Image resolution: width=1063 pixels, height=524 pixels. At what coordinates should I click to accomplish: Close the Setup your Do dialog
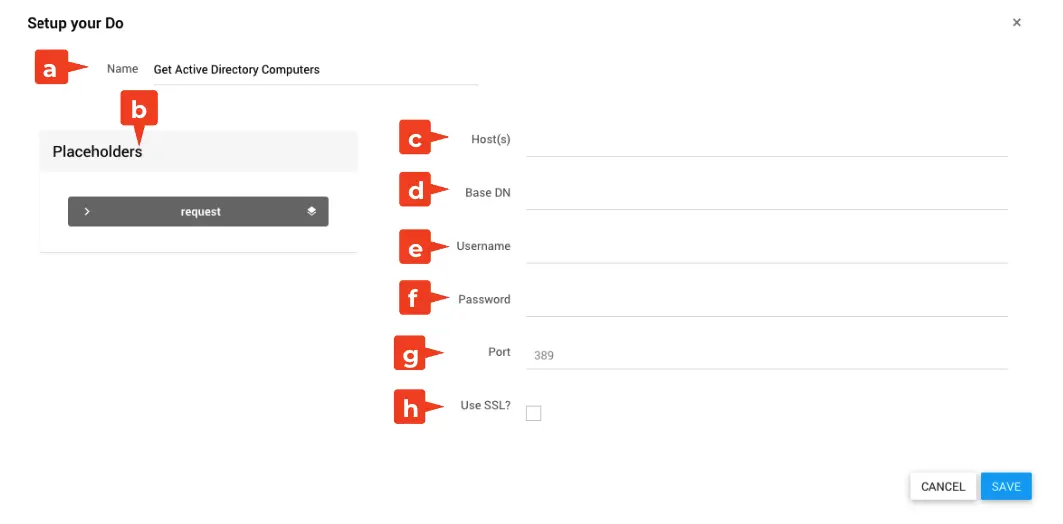1016,22
